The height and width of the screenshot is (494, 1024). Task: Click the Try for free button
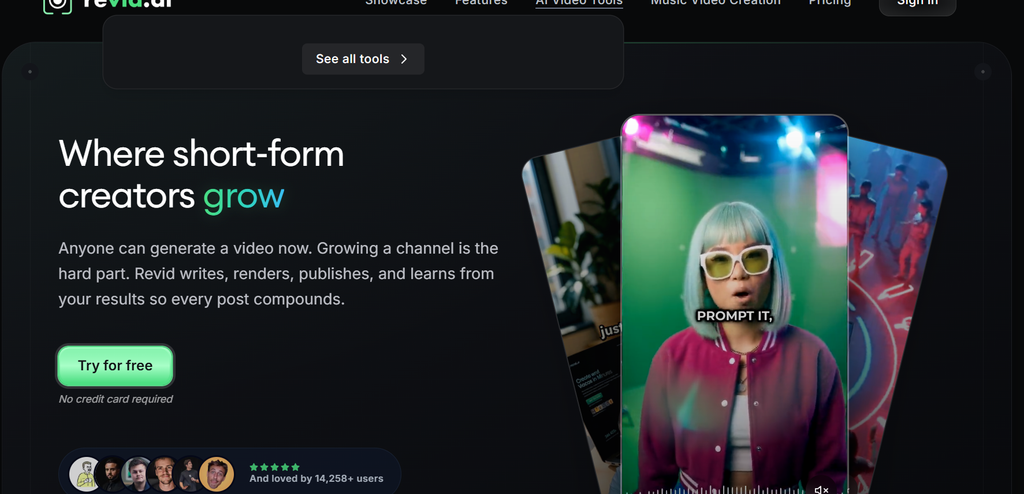(x=115, y=366)
